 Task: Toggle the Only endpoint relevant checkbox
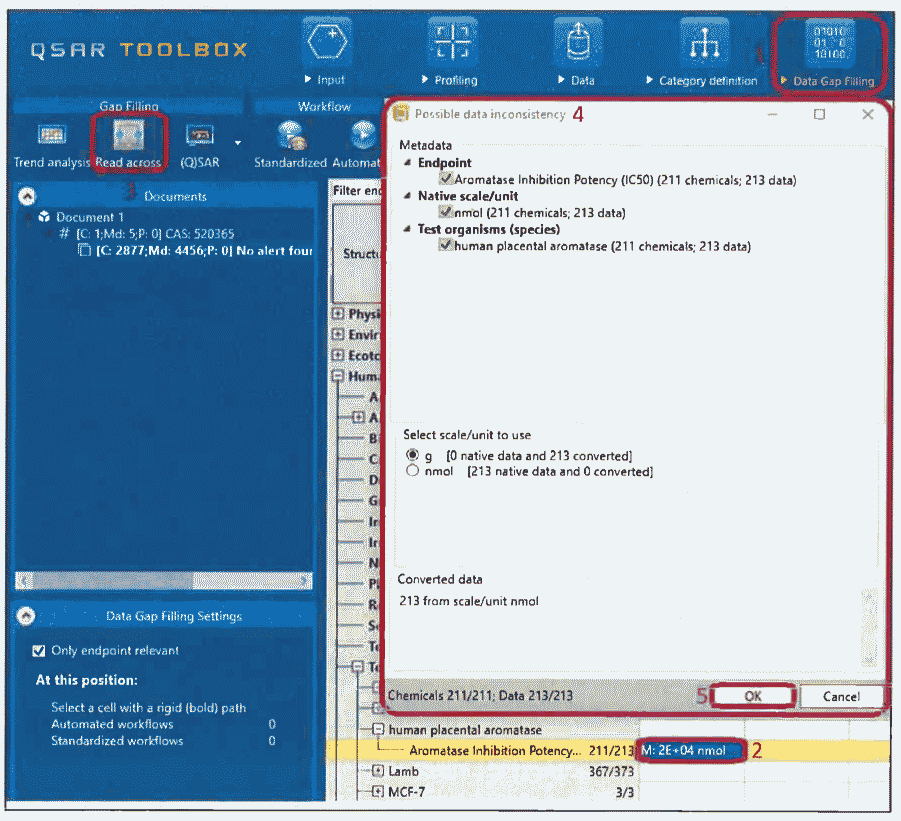click(x=39, y=651)
